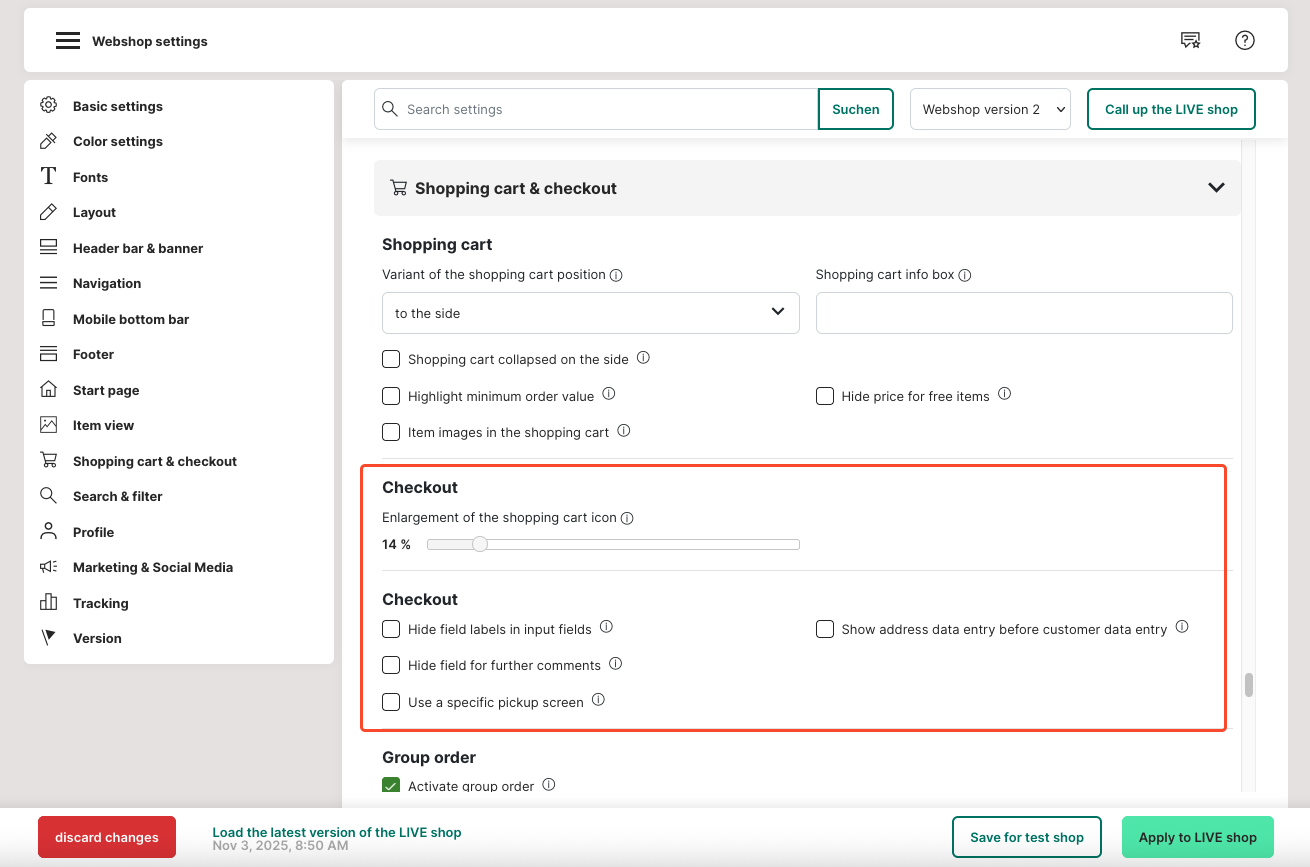Click the shopping cart icon enlargement slider
1310x867 pixels.
tap(612, 545)
